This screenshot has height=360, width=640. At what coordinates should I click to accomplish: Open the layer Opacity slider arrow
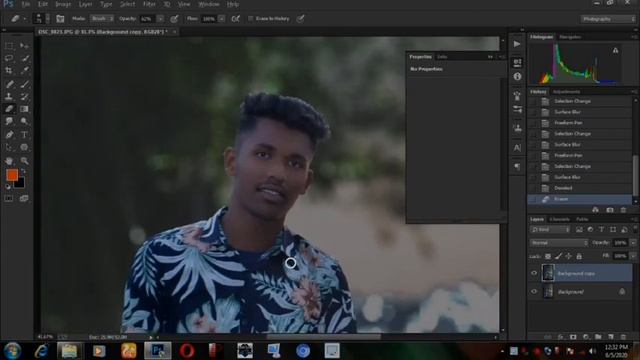coord(633,243)
